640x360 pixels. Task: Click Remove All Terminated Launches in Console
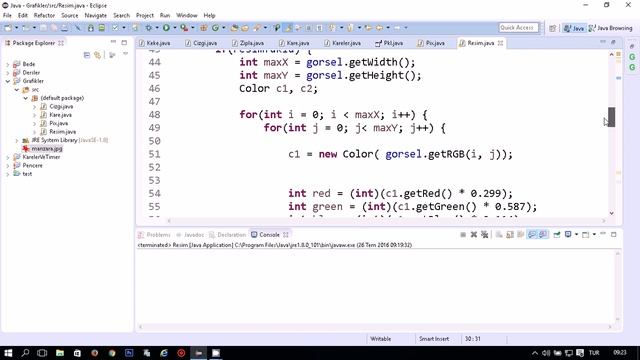(484, 235)
